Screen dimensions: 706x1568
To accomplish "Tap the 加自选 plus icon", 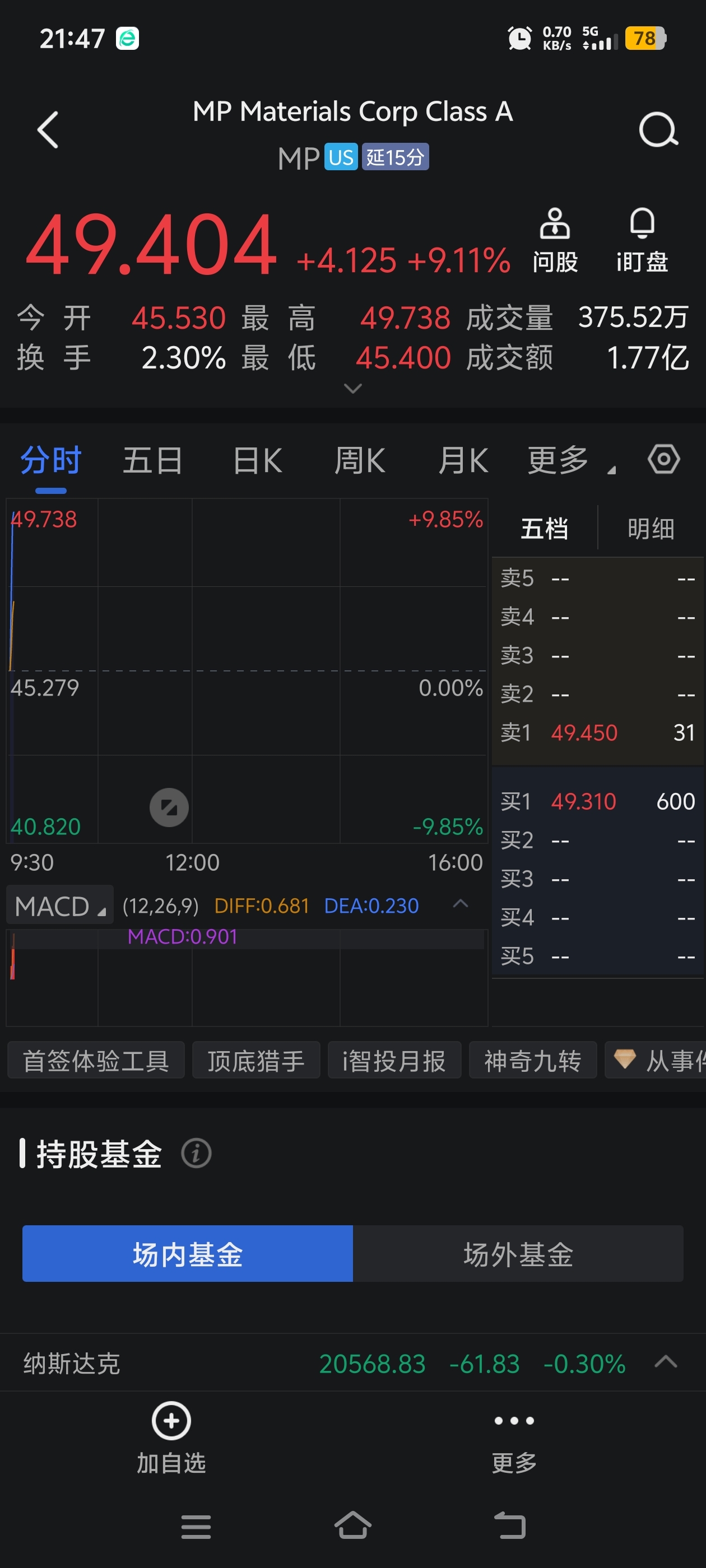I will (x=171, y=1420).
